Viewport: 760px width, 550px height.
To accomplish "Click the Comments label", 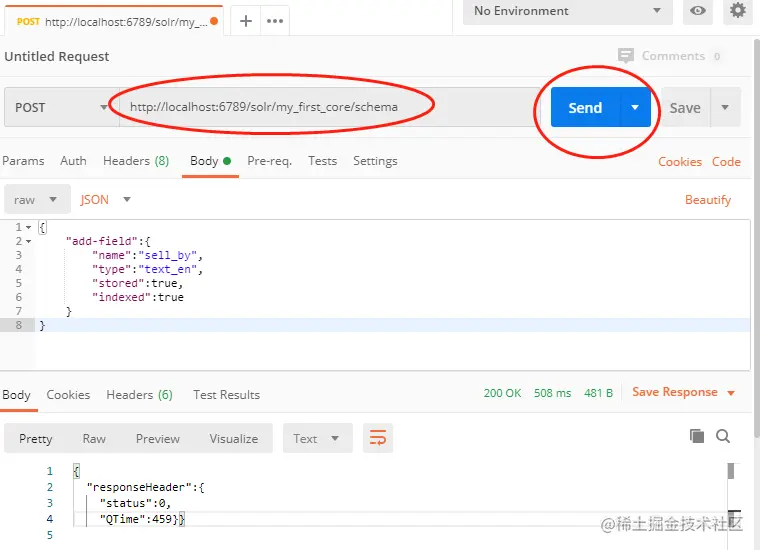I will [673, 56].
